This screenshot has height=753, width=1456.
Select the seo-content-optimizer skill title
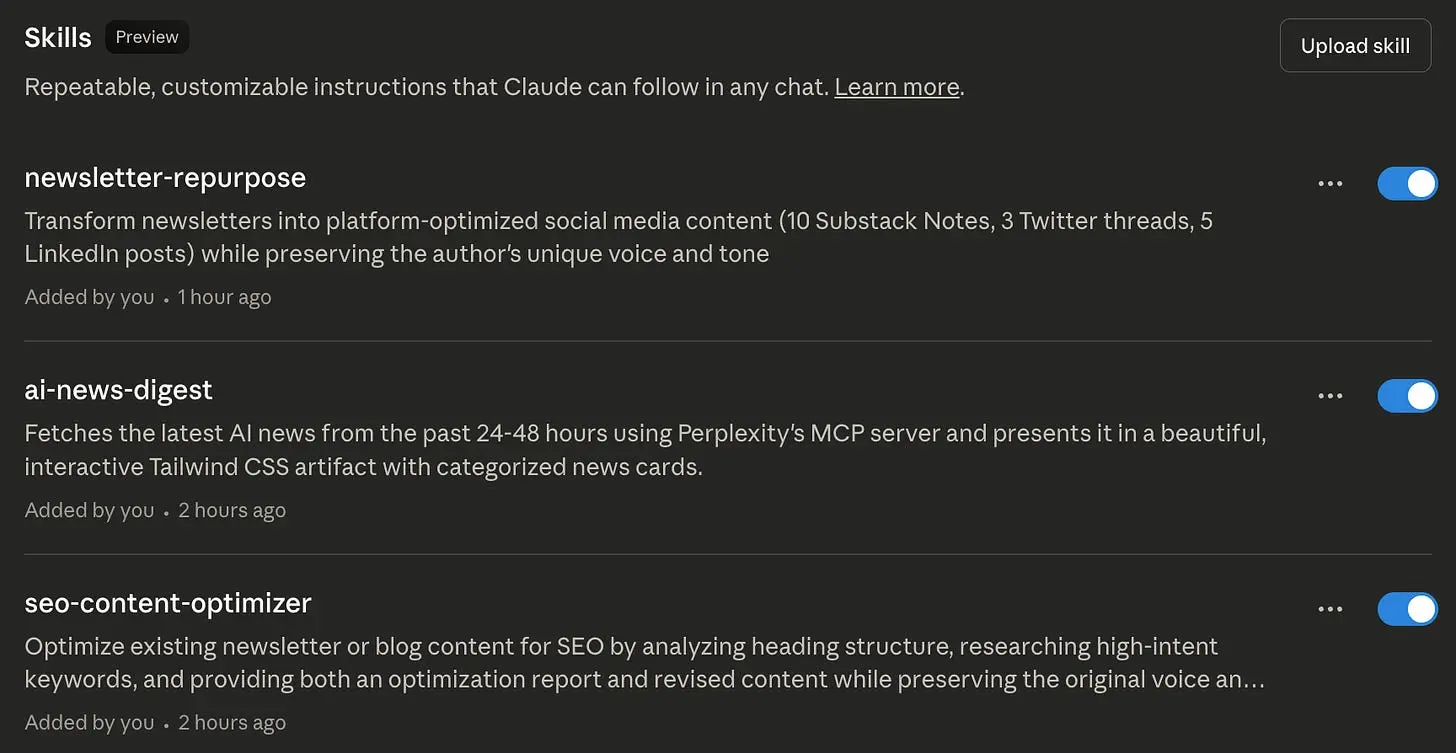coord(168,603)
